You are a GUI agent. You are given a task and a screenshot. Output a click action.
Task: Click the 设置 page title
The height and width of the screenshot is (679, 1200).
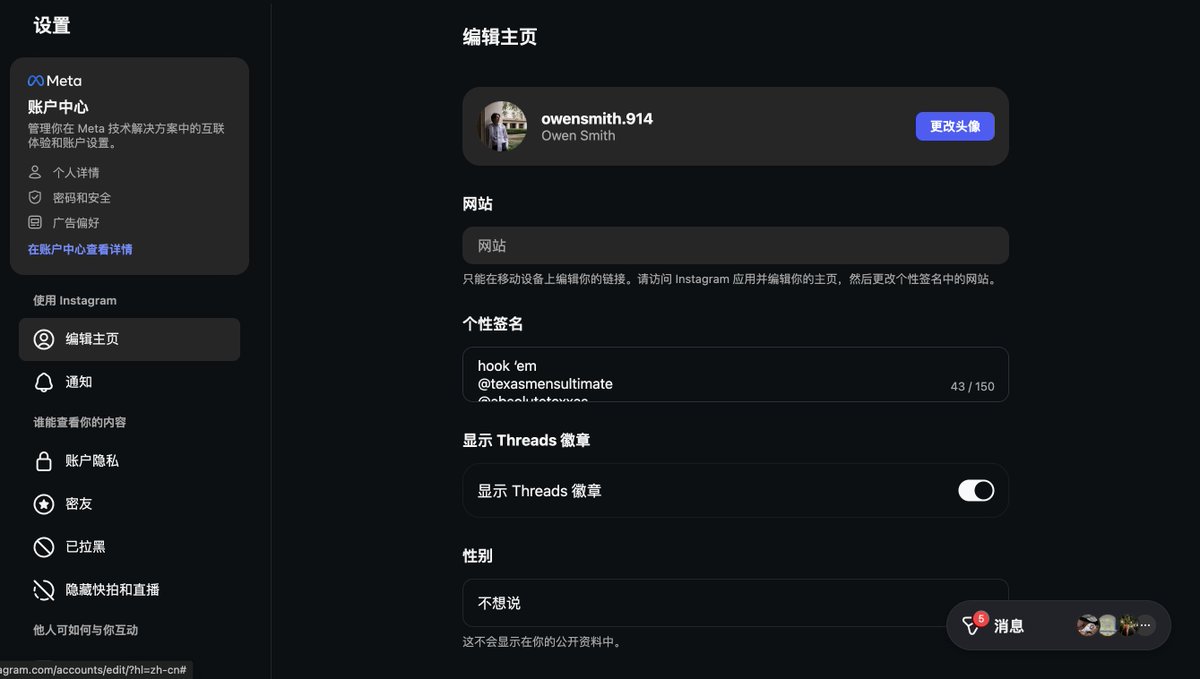point(52,26)
